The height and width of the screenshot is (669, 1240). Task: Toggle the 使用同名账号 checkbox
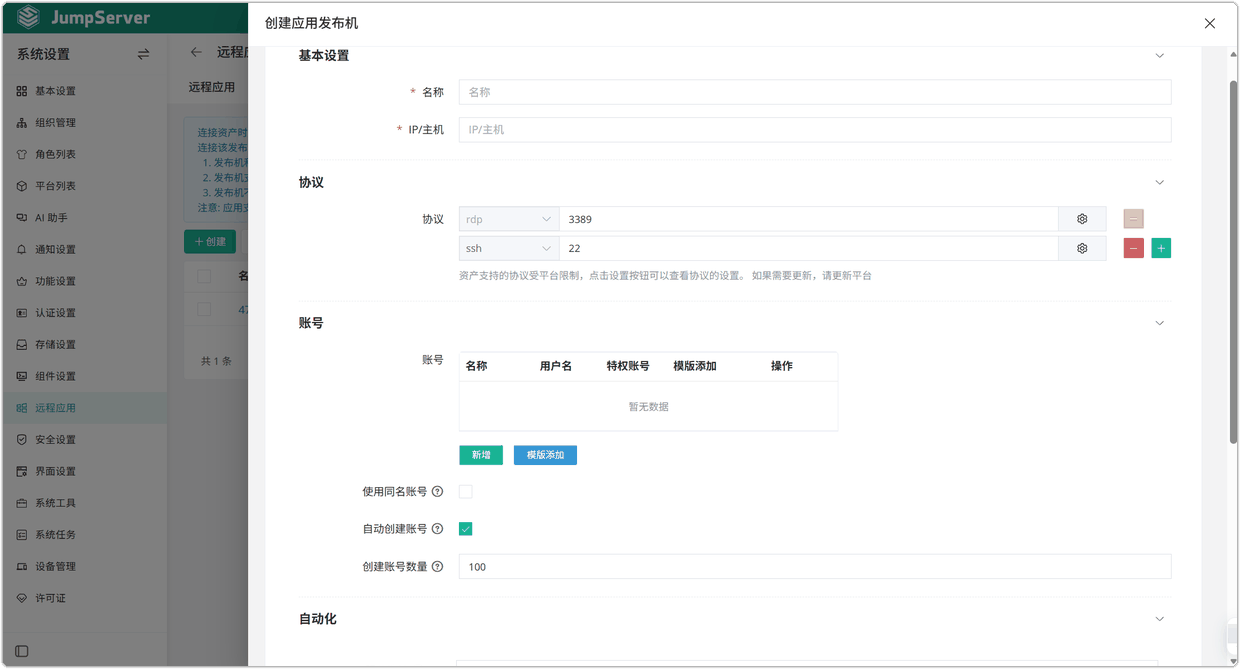466,492
